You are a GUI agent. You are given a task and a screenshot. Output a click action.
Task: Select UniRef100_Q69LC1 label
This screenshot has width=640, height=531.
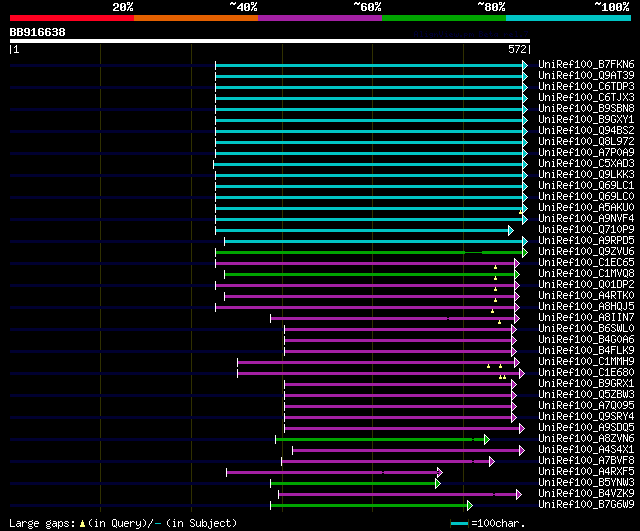pyautogui.click(x=586, y=186)
